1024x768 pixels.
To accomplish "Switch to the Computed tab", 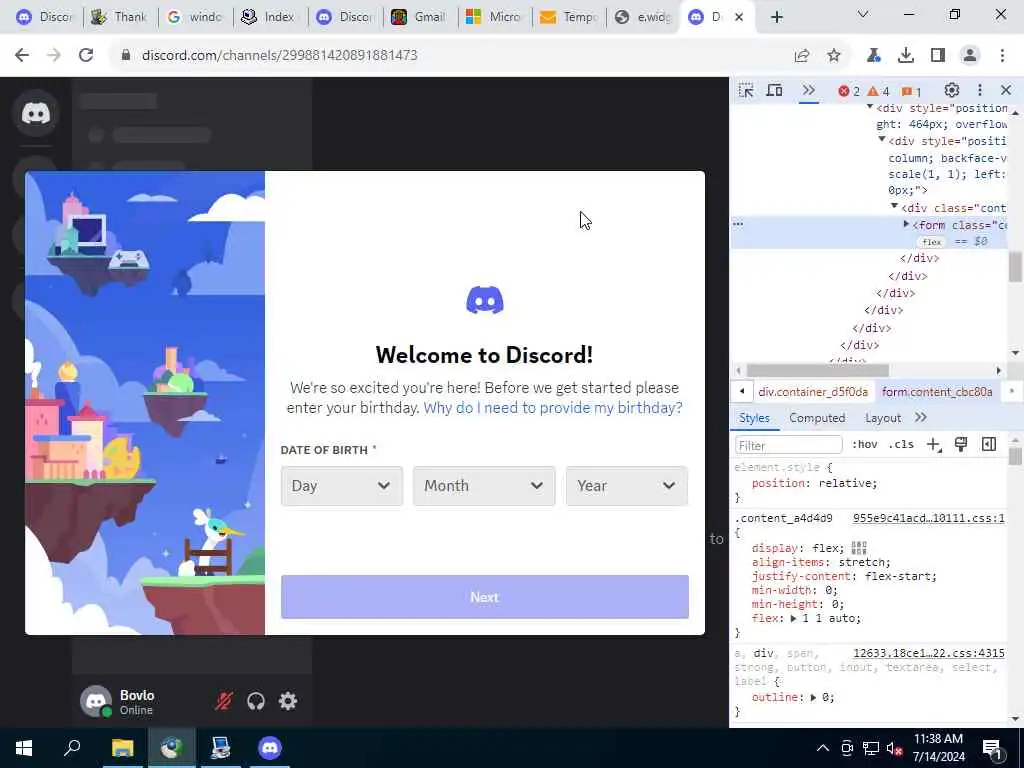I will [x=817, y=418].
